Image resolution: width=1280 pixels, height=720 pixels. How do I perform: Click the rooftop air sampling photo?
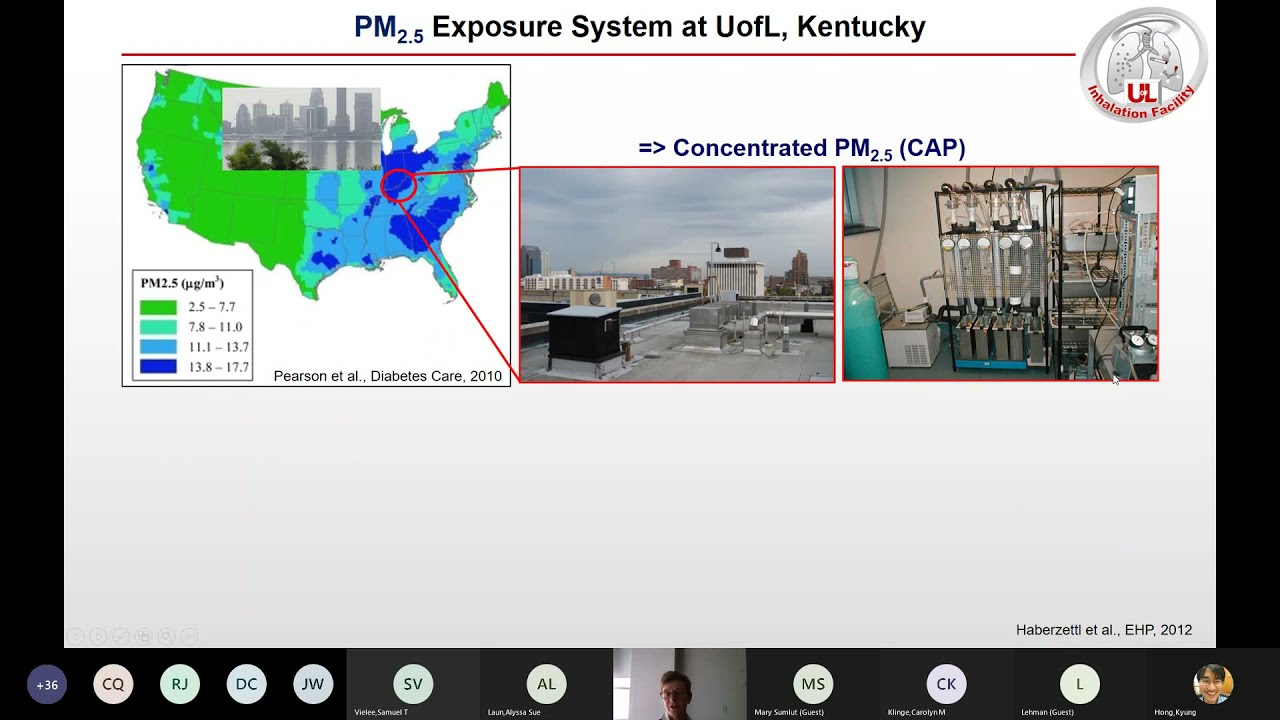677,274
